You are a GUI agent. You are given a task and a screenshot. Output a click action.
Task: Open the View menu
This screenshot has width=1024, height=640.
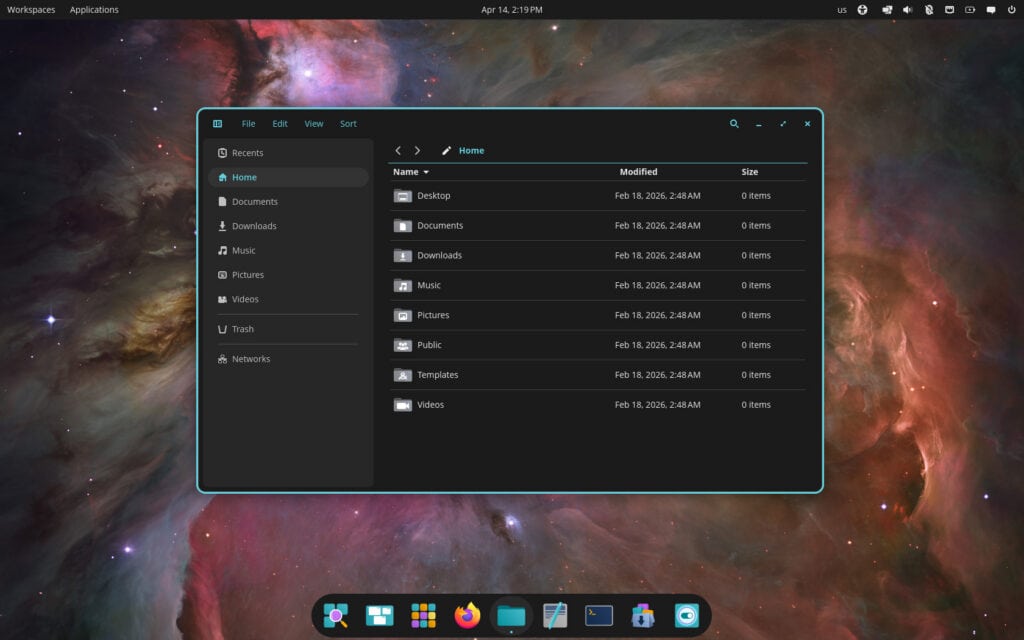click(313, 123)
